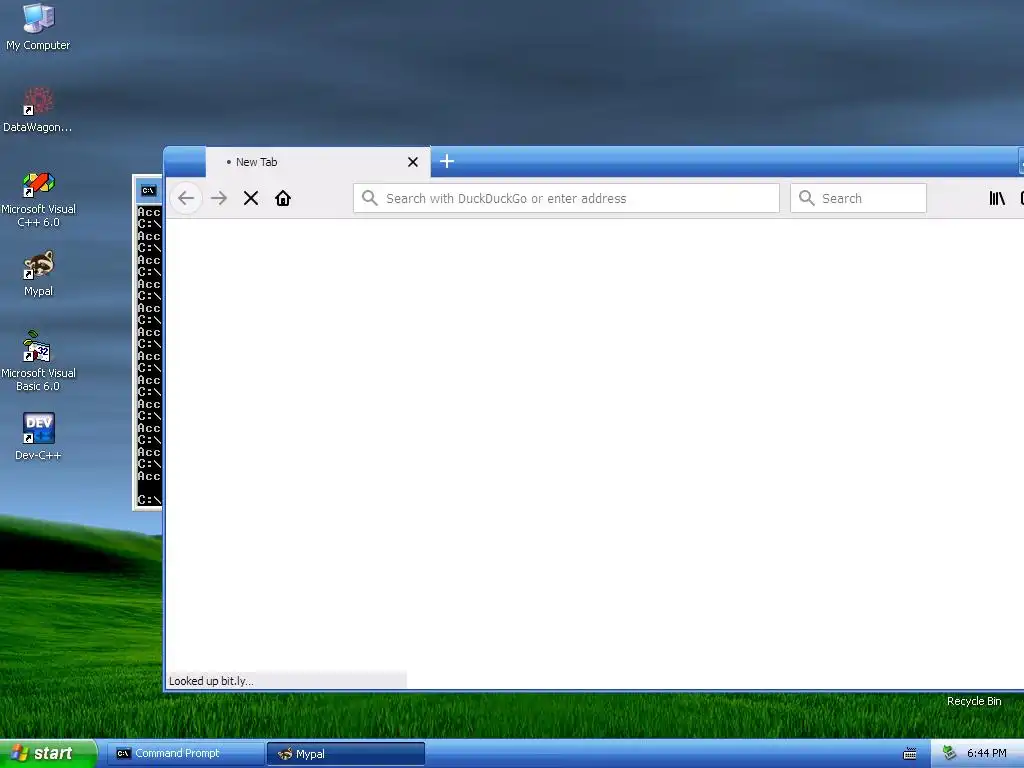Focus the DuckDuckGo address bar
Image resolution: width=1024 pixels, height=768 pixels.
click(566, 198)
